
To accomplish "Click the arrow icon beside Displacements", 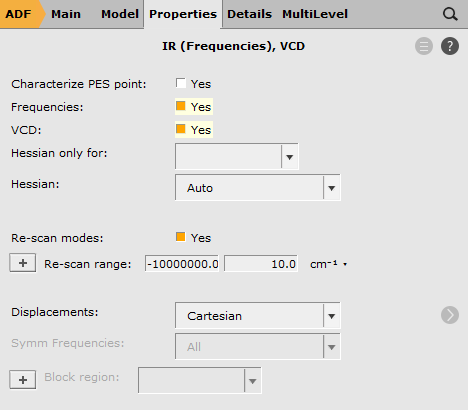I will [x=450, y=315].
